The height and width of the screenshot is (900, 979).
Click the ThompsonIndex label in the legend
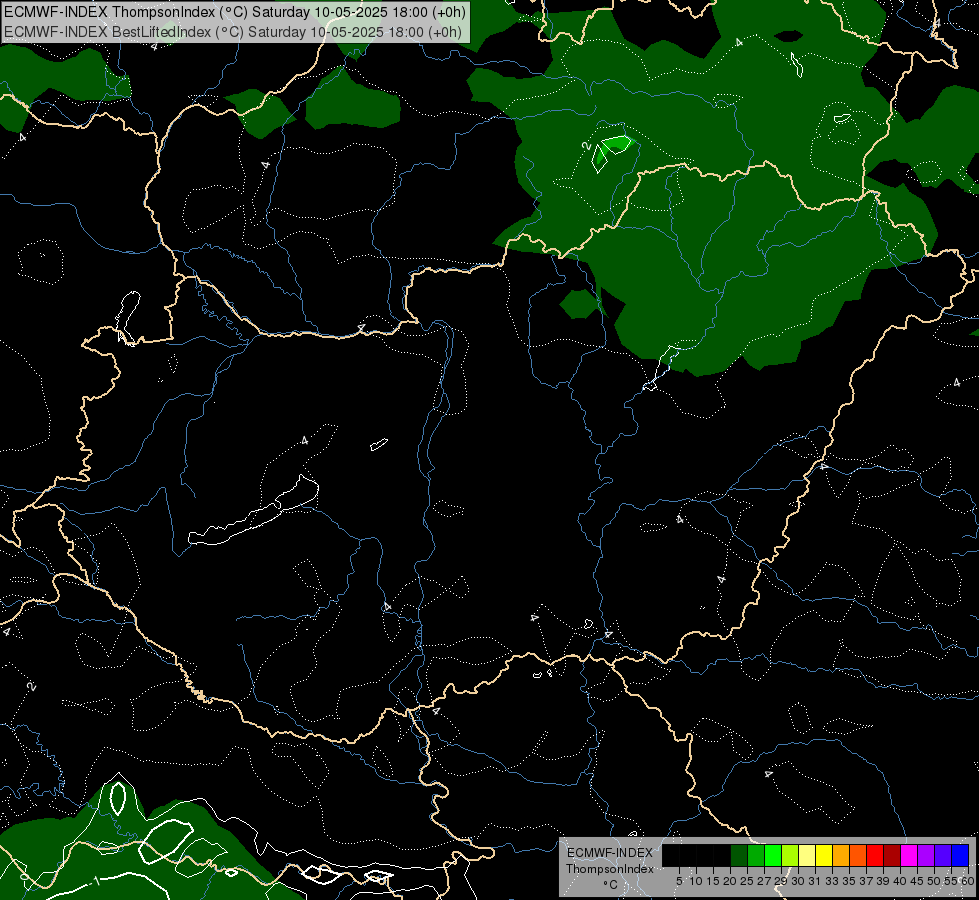coord(610,869)
